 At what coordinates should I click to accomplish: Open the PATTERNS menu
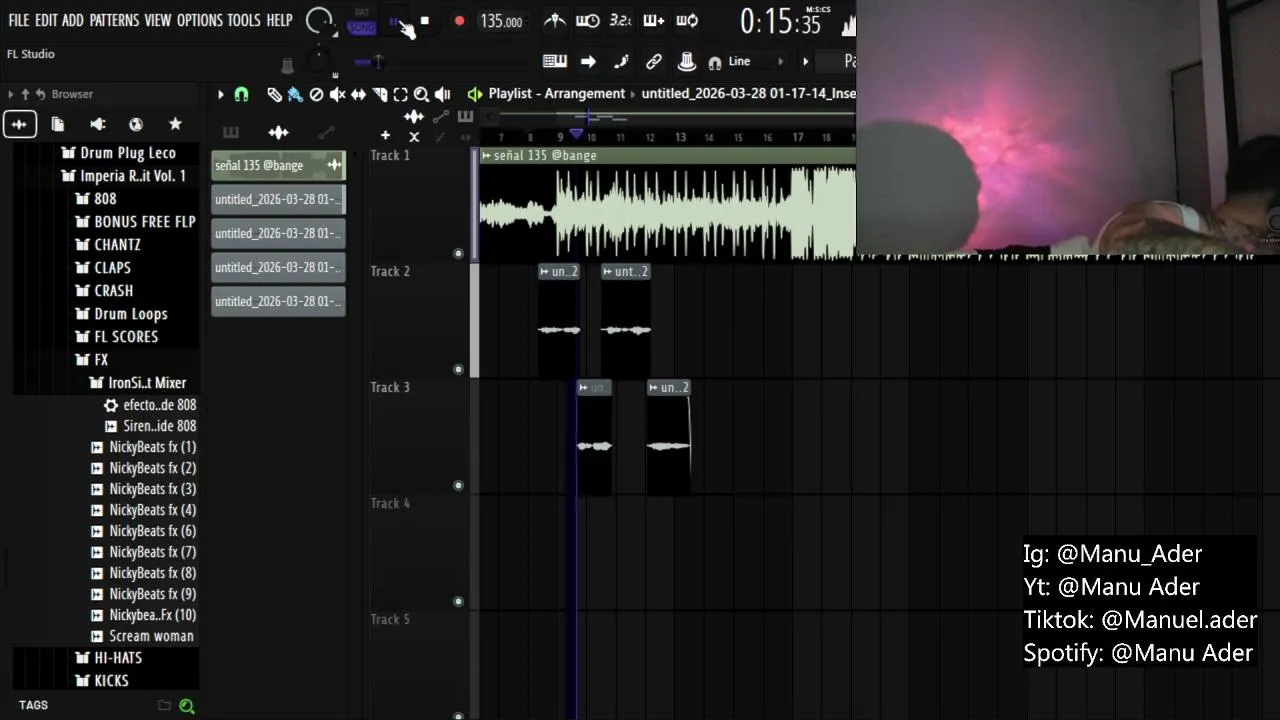coord(114,20)
